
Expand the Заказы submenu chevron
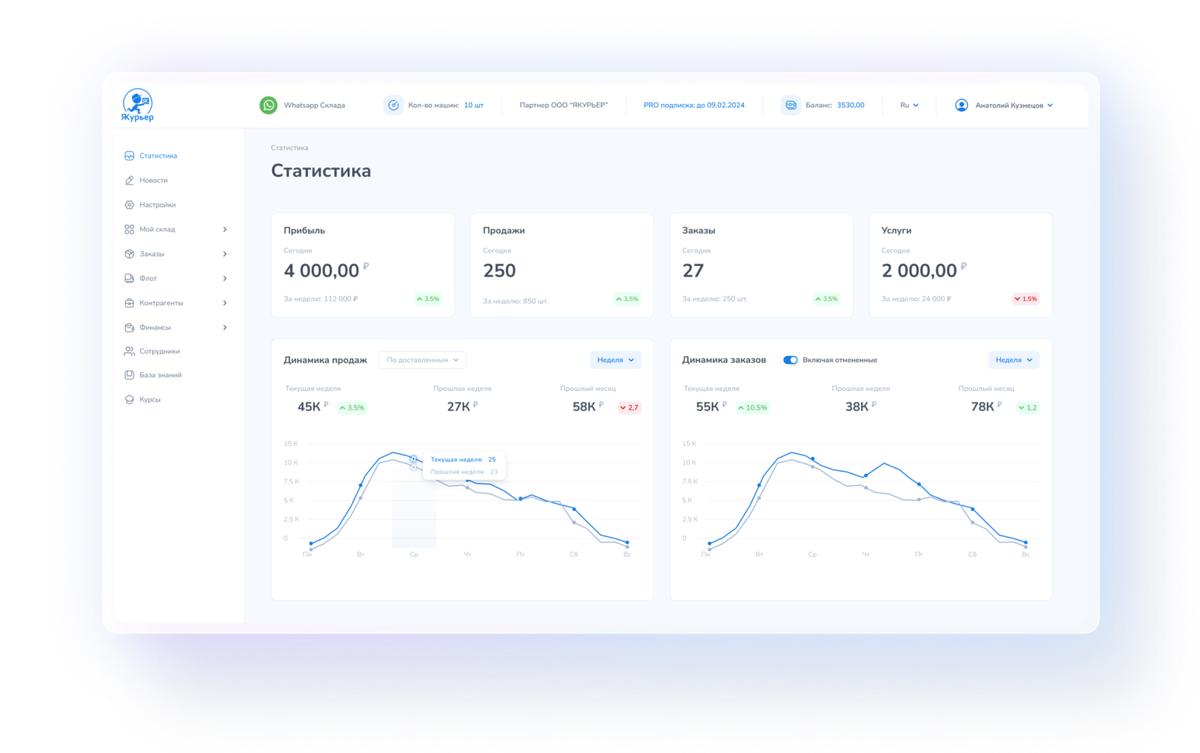click(225, 254)
